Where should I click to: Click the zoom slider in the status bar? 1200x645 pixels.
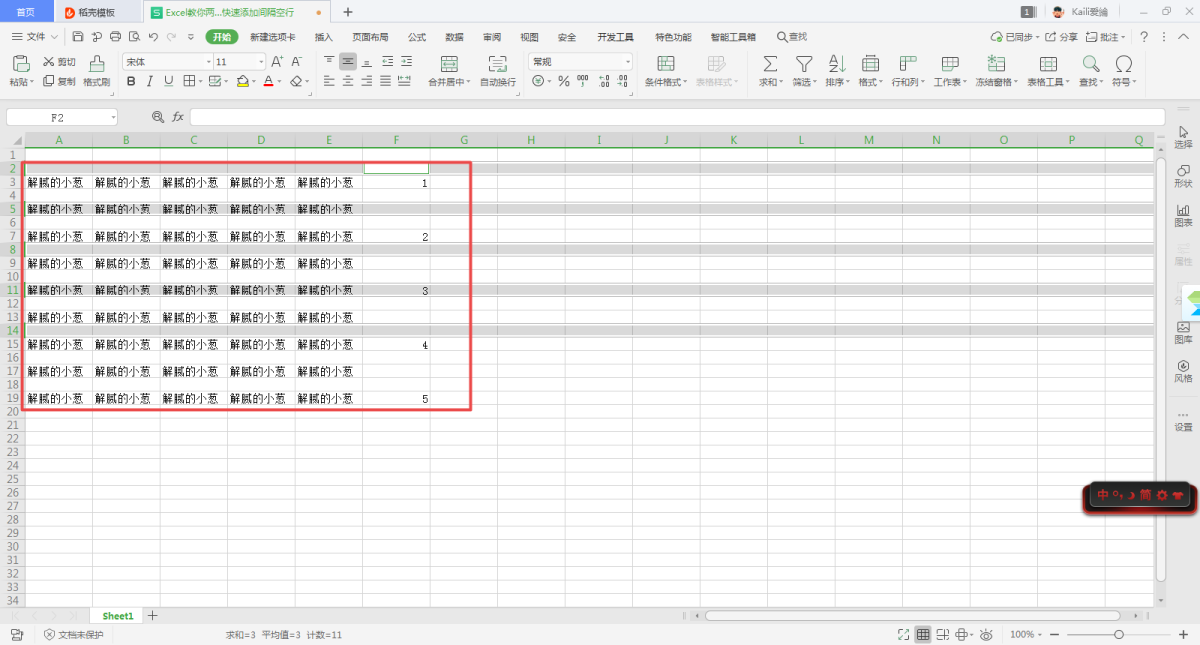(1118, 635)
